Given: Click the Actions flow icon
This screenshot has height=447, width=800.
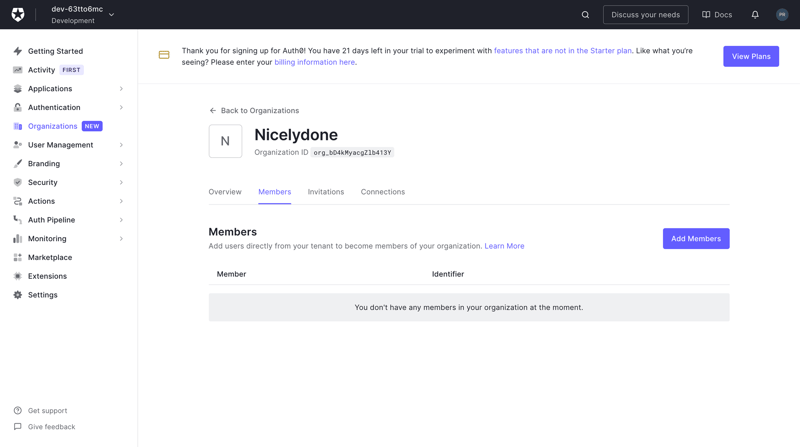Looking at the screenshot, I should [x=18, y=201].
